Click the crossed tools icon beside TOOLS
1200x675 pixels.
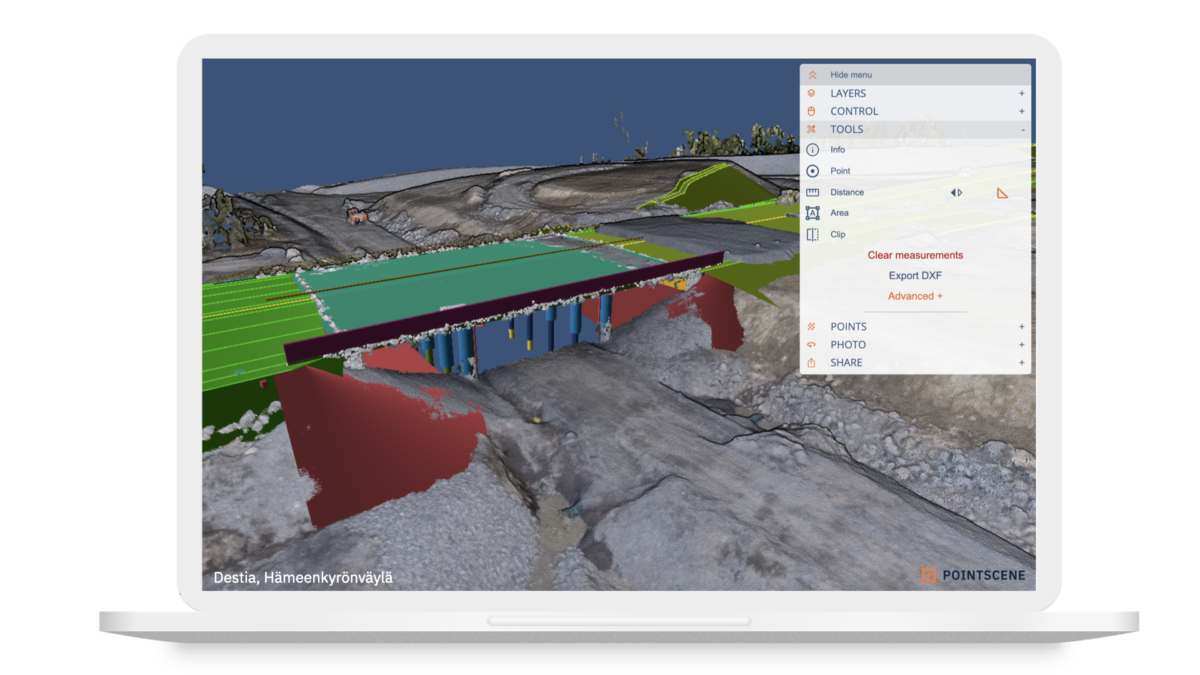pos(812,129)
